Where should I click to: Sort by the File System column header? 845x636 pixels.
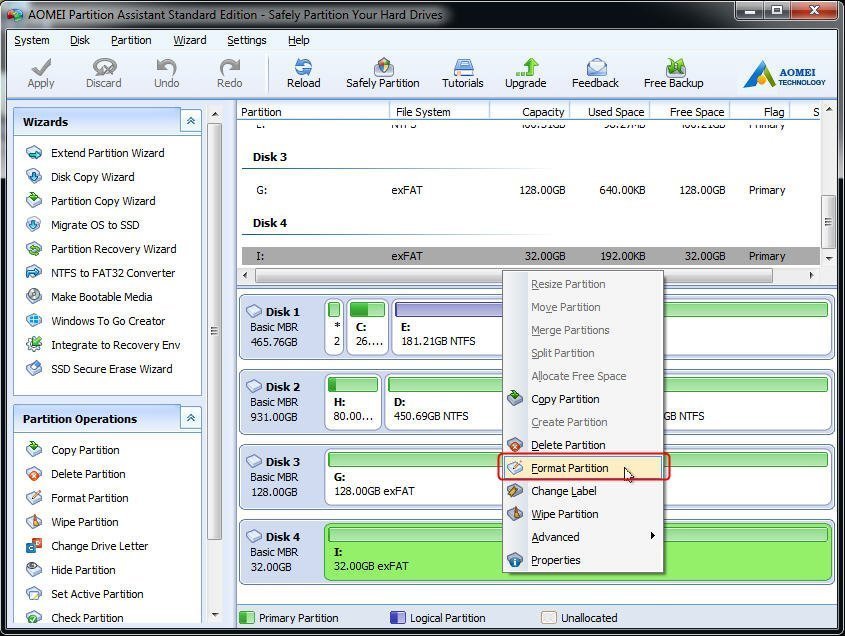point(439,112)
